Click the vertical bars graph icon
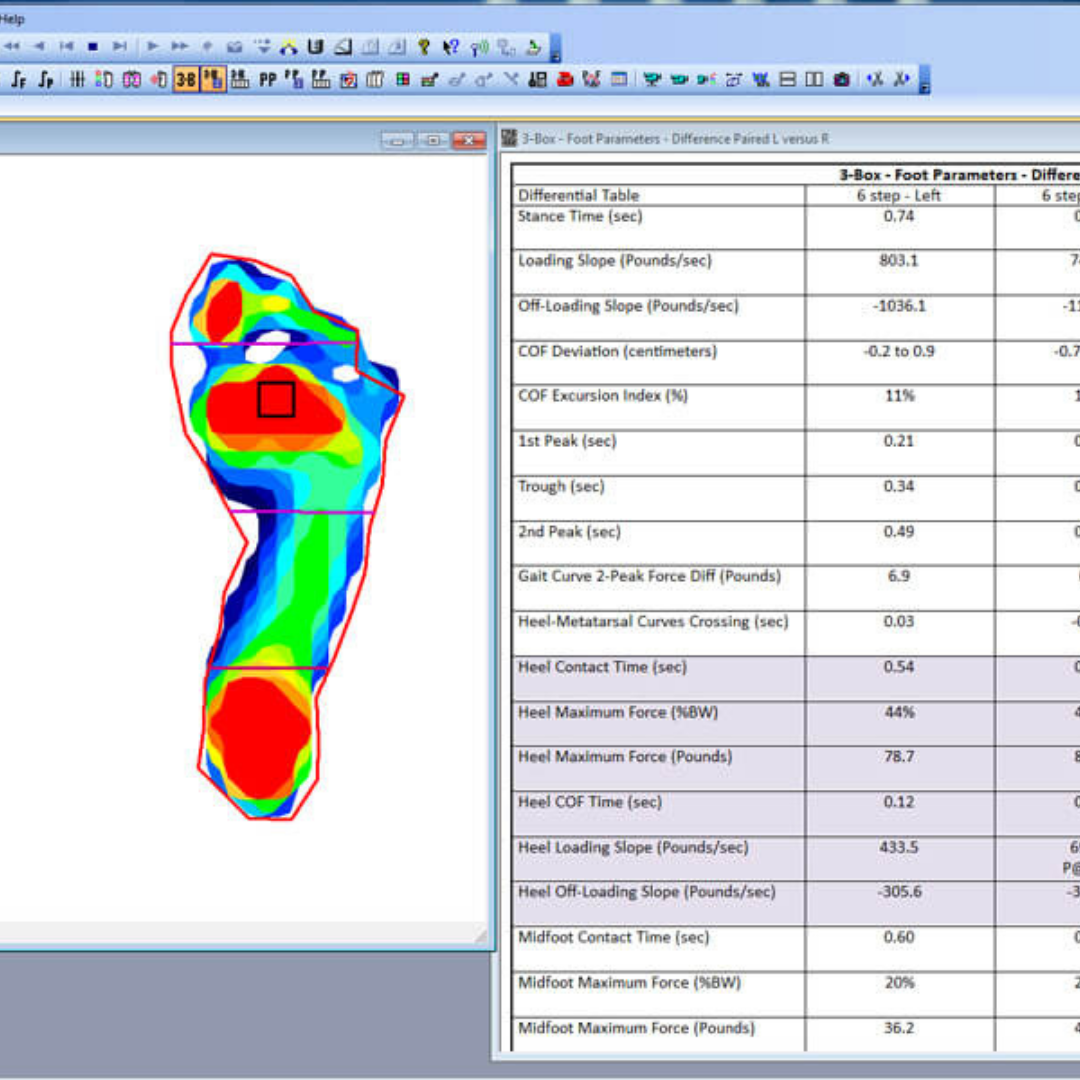Screen dimensions: 1080x1080 [77, 80]
